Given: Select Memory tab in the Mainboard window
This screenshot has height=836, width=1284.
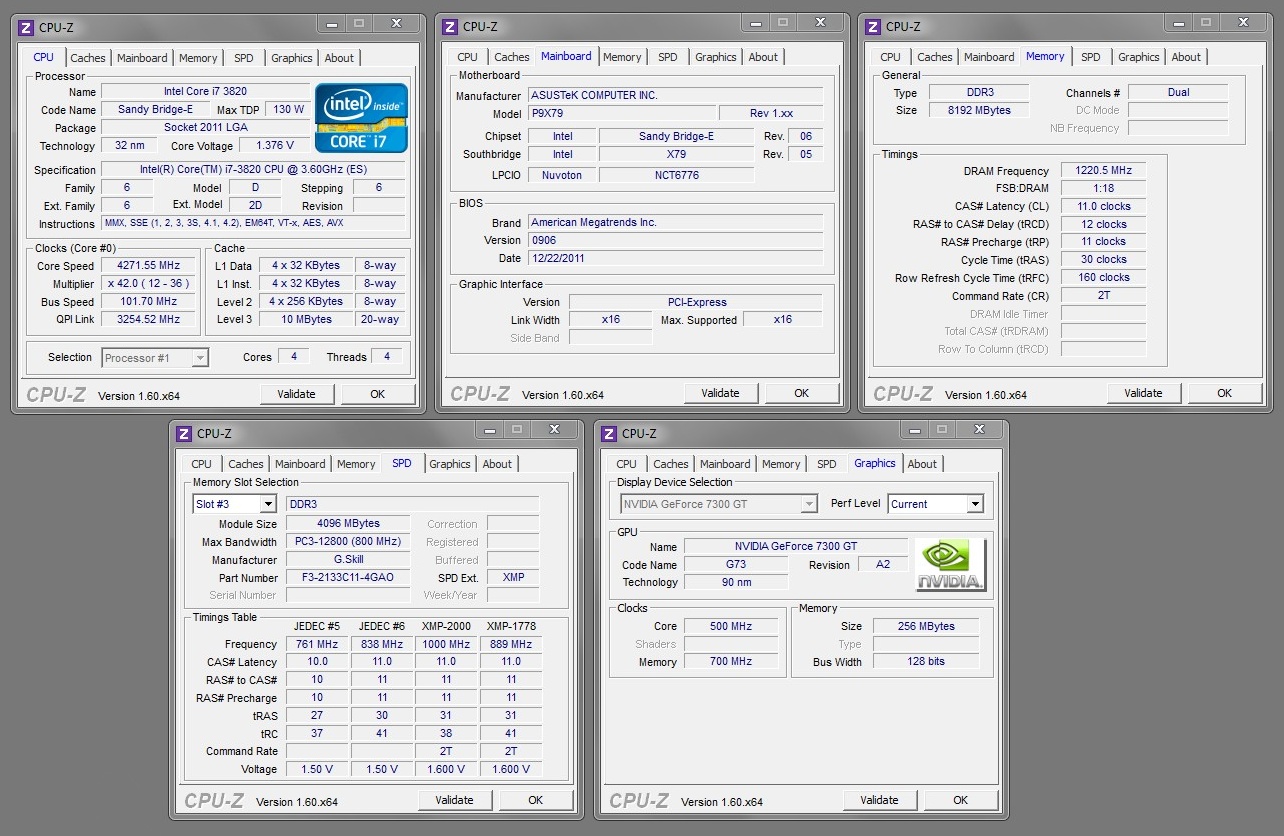Looking at the screenshot, I should coord(622,57).
